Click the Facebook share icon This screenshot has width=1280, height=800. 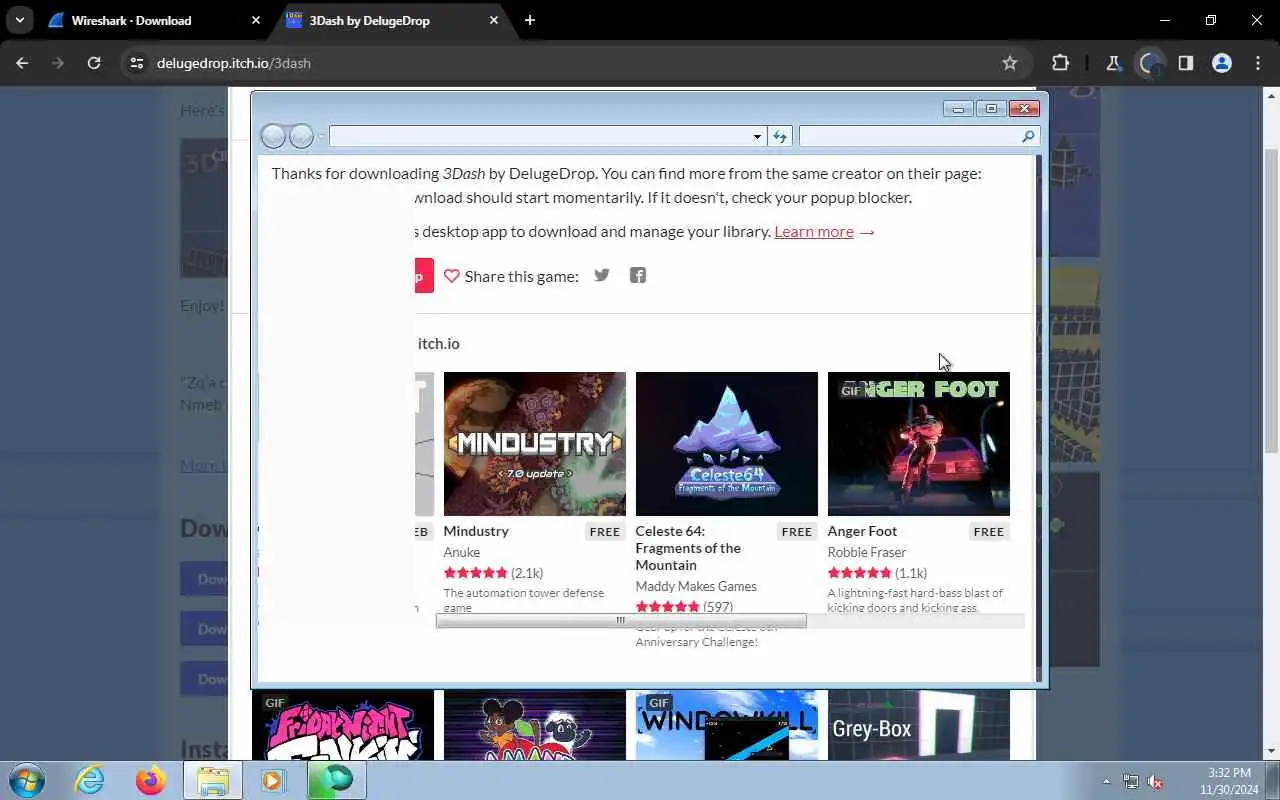coord(638,275)
